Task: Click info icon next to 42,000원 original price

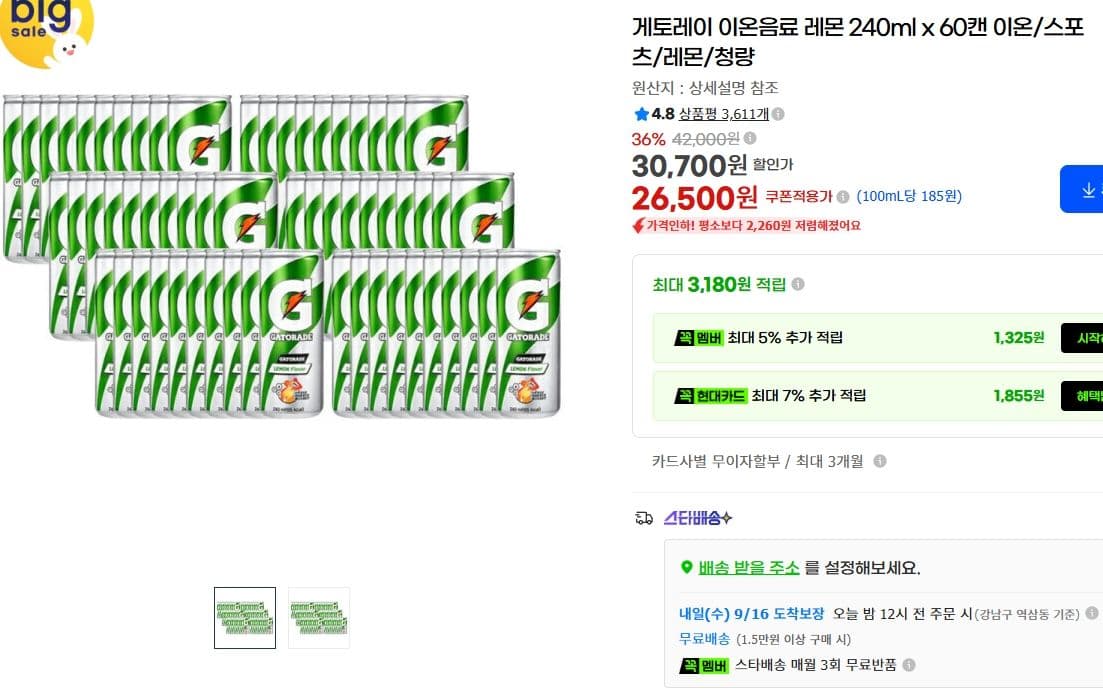Action: click(750, 139)
